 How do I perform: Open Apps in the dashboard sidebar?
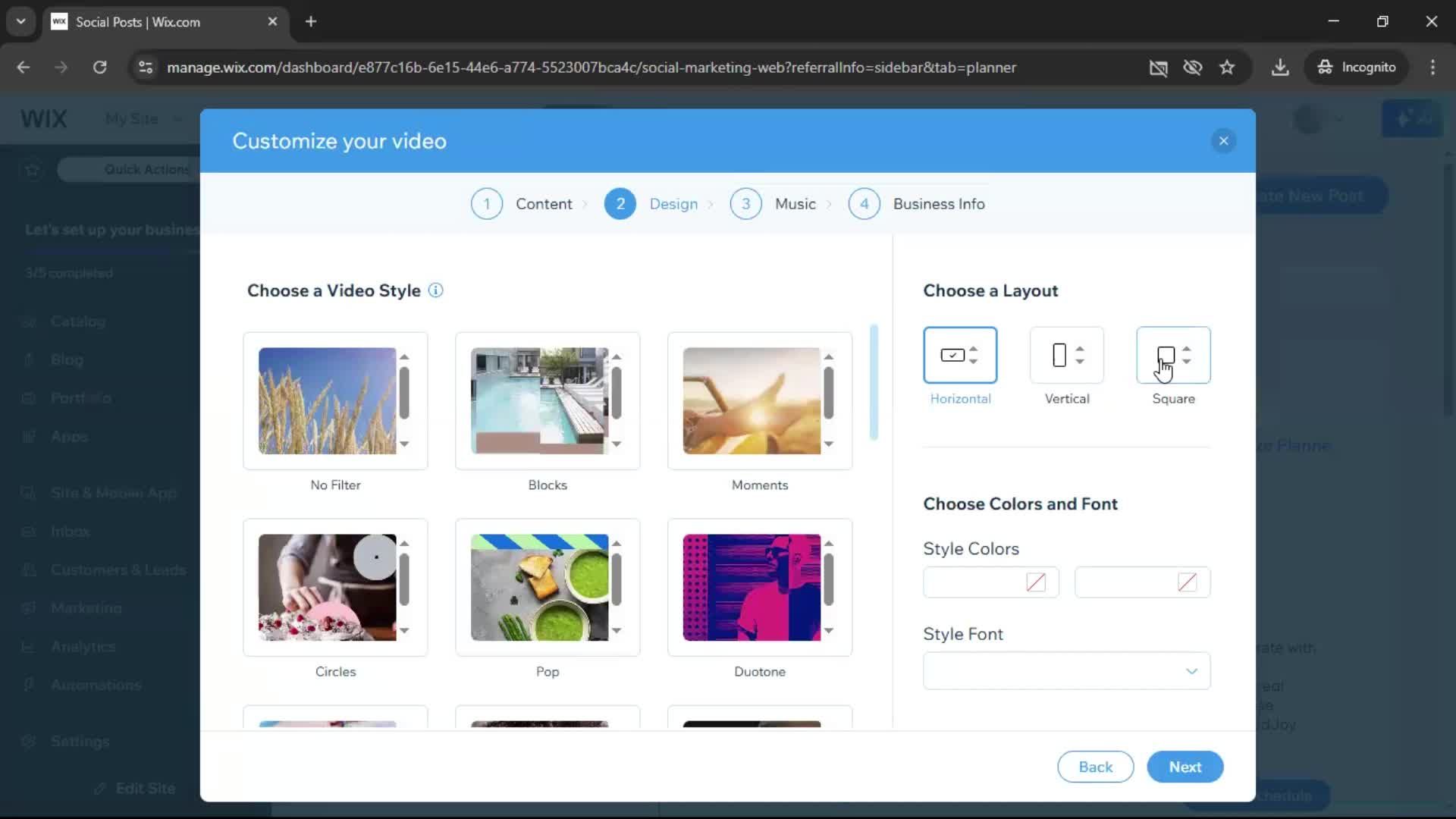pyautogui.click(x=69, y=437)
